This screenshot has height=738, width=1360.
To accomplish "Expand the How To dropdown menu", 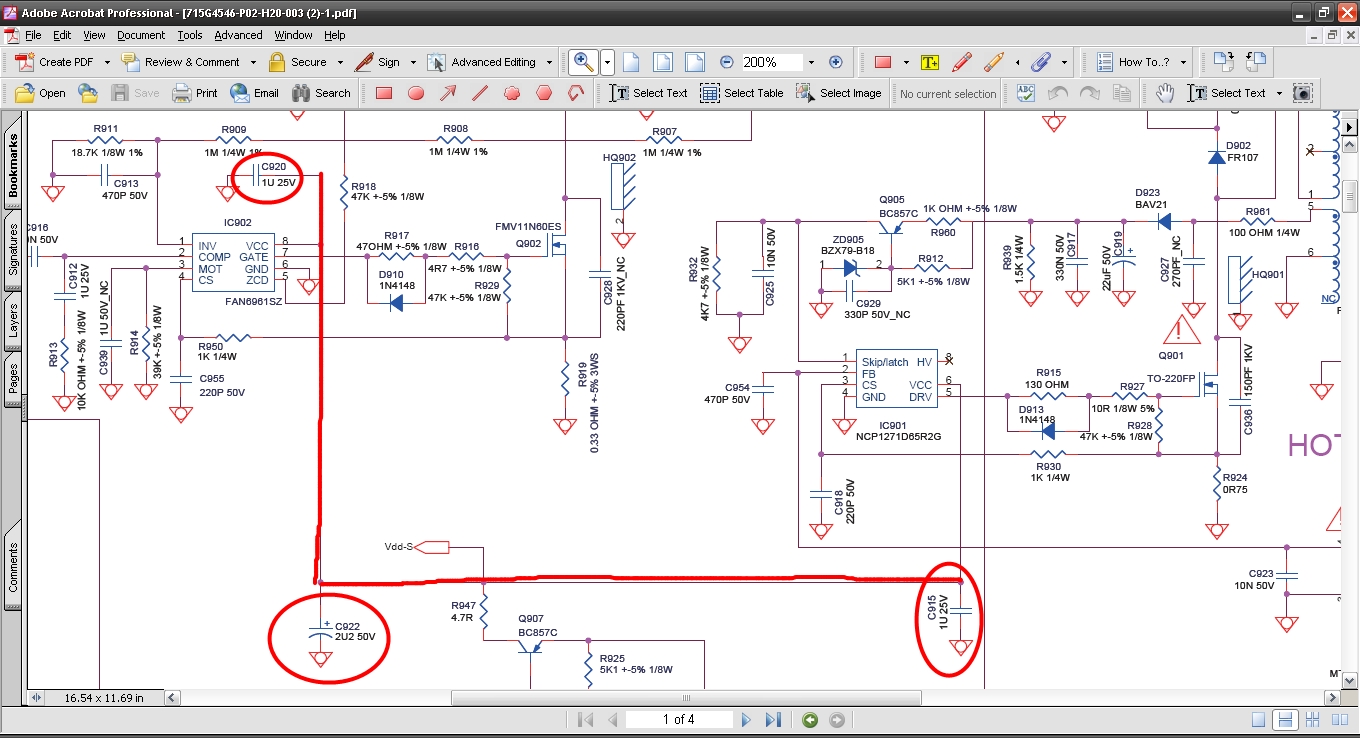I will pos(1183,62).
